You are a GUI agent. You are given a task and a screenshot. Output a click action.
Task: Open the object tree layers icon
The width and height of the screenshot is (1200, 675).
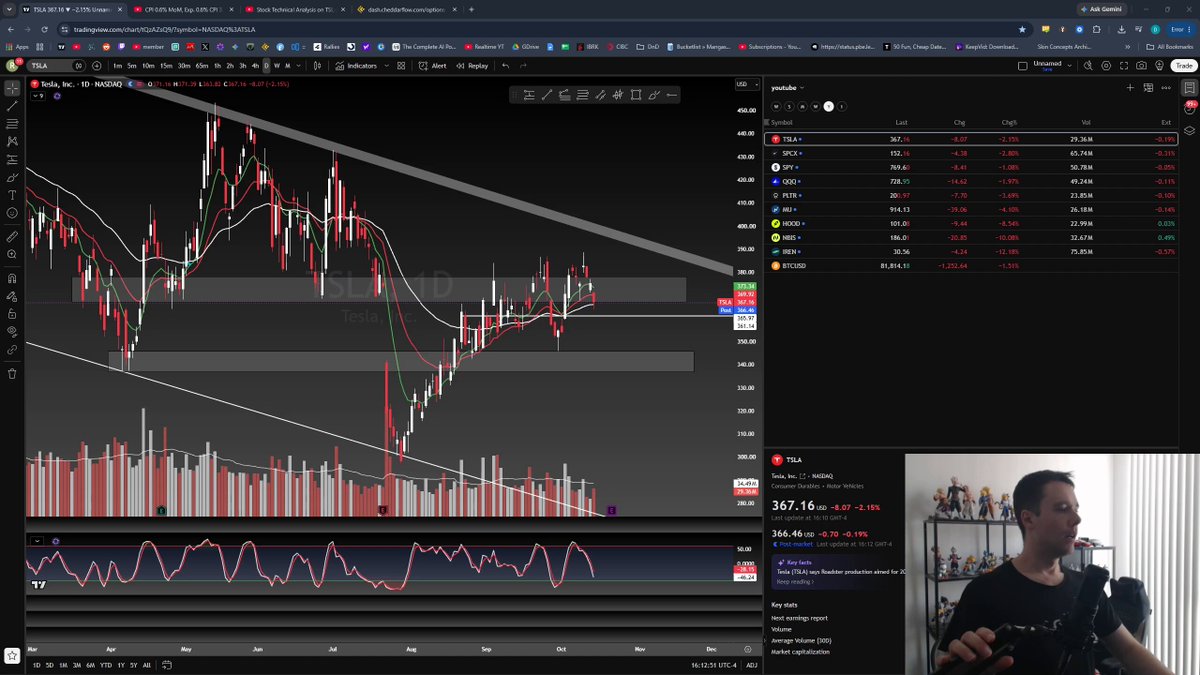pos(1190,130)
